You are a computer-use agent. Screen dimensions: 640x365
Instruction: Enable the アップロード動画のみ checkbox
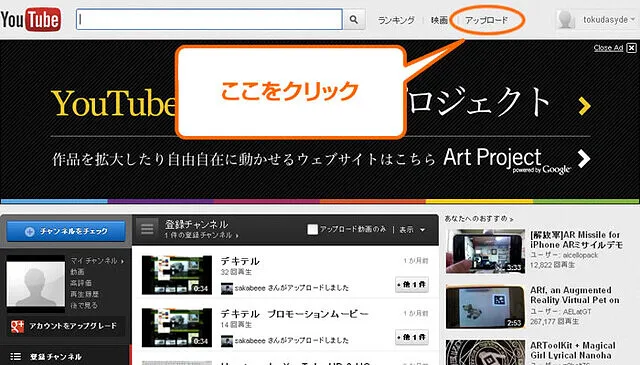313,229
